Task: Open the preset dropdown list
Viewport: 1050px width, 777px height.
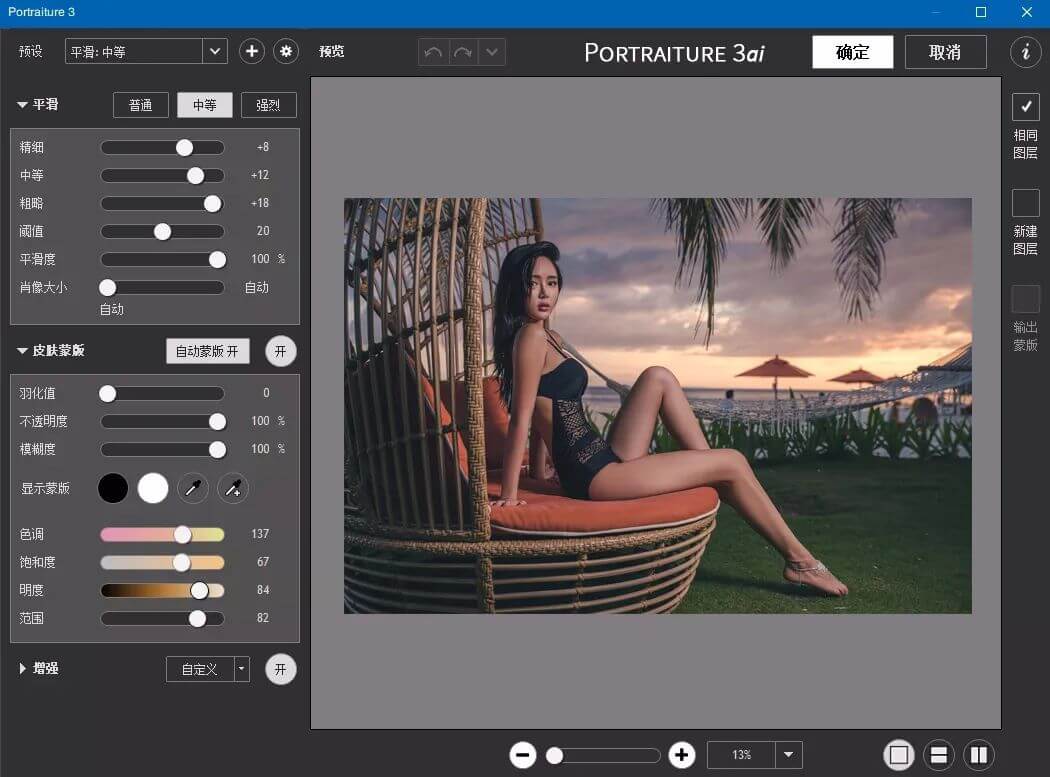Action: [x=215, y=52]
